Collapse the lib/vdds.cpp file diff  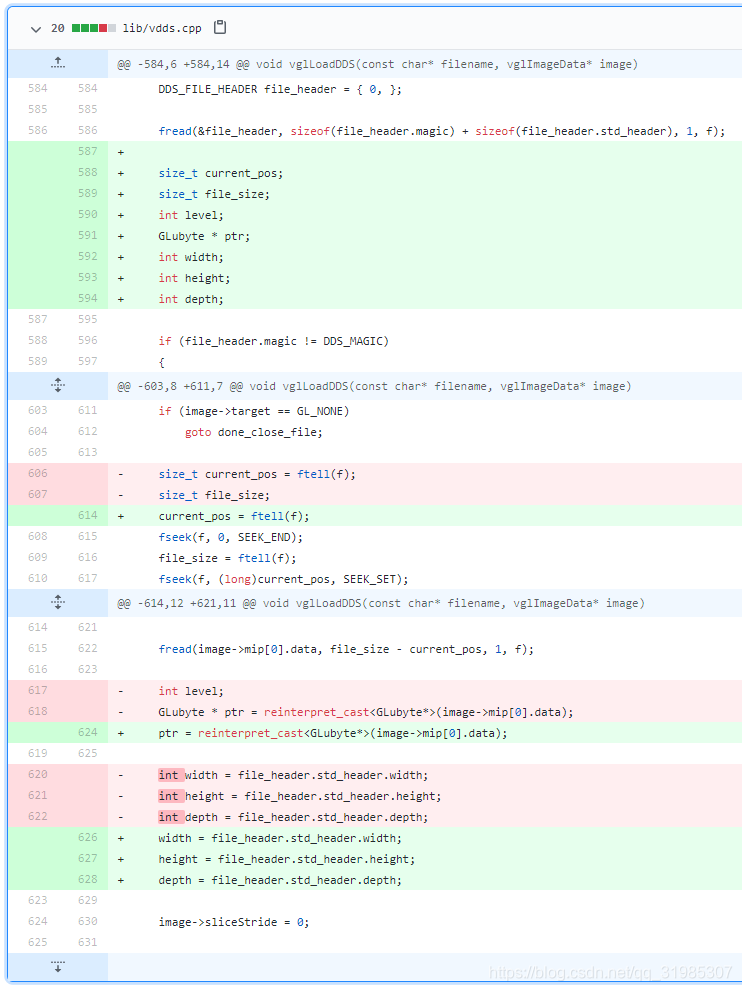[x=35, y=28]
